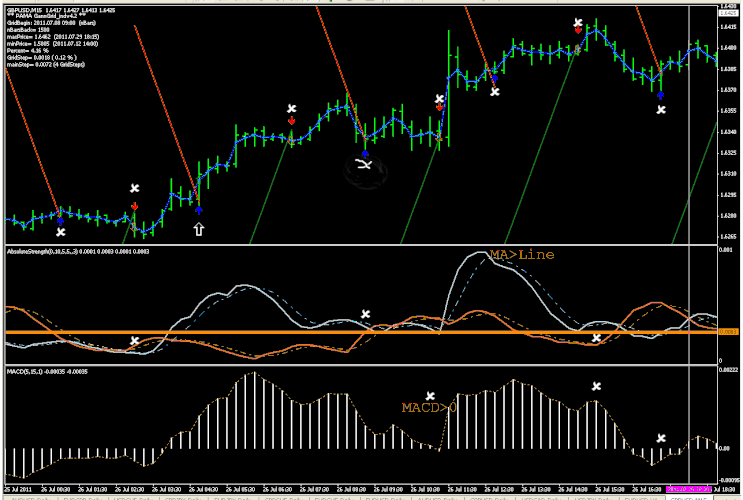Click the GridBegin 2011.07.08 09:00 line
This screenshot has height=500, width=743.
click(51, 23)
